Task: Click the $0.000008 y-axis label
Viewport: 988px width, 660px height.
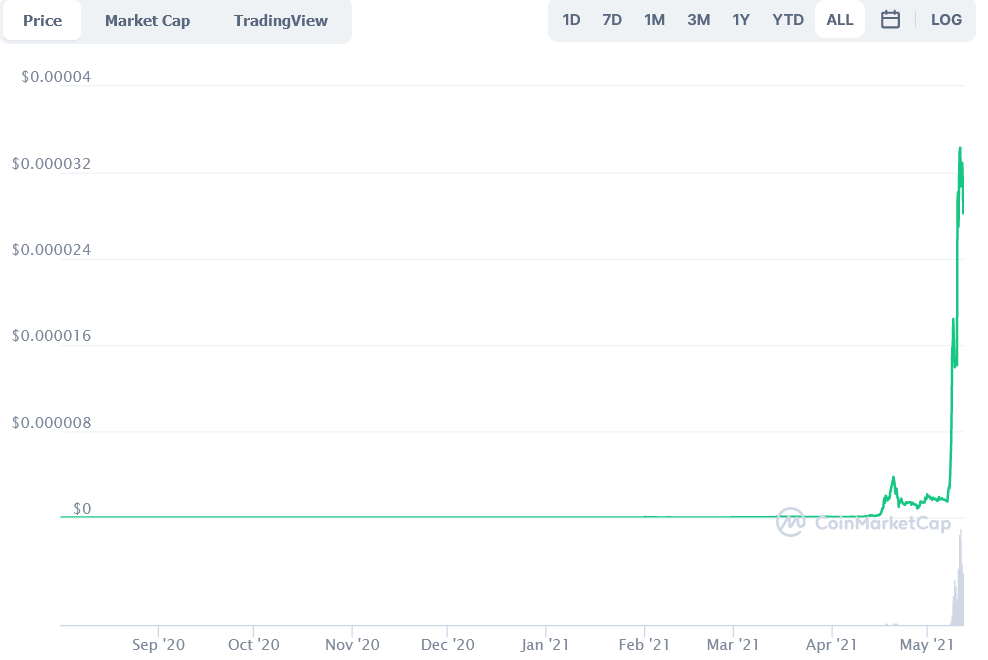Action: 51,423
